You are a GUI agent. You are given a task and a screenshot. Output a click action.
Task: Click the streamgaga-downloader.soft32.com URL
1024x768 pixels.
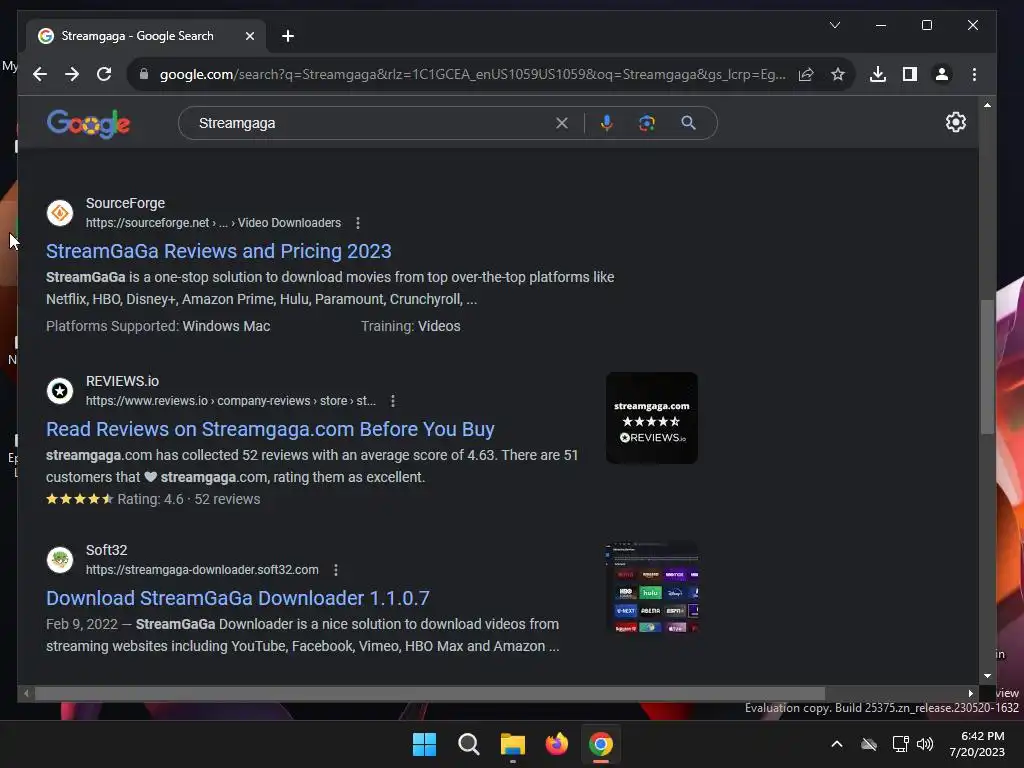click(202, 570)
